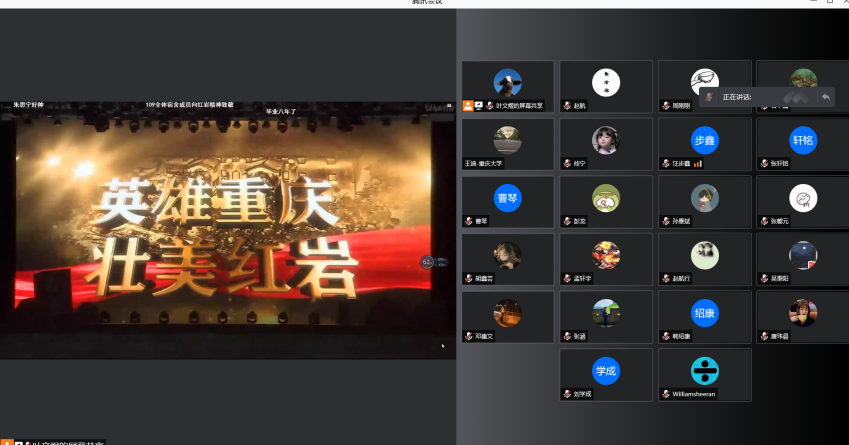Click the orange signal strength bars beside 任步鑫
The image size is (849, 445).
click(698, 163)
